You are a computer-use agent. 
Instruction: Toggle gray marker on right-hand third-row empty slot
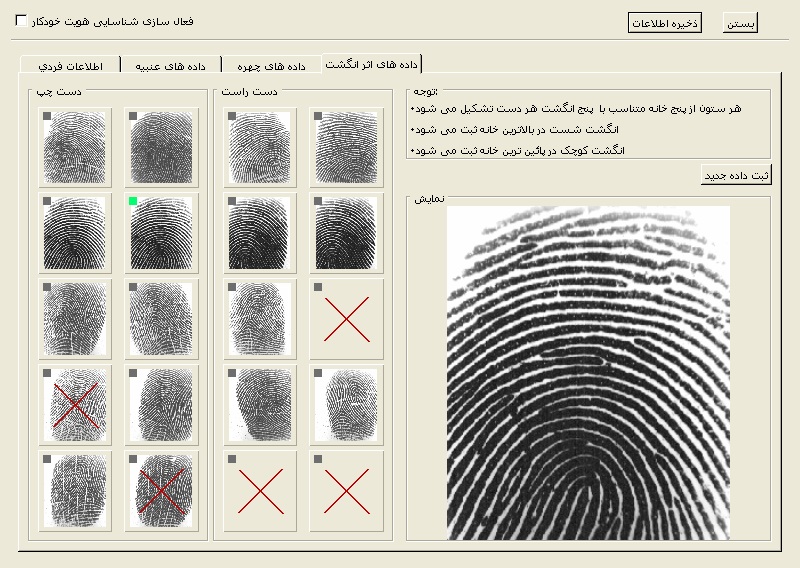[318, 288]
